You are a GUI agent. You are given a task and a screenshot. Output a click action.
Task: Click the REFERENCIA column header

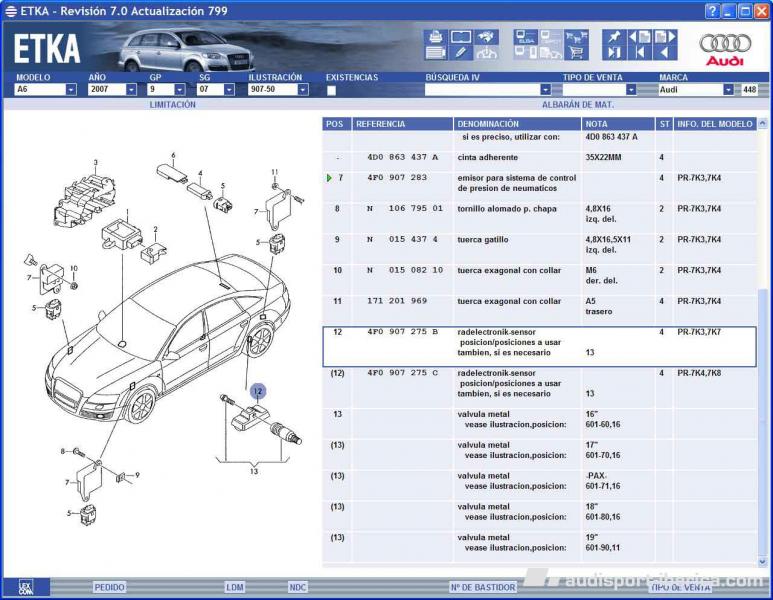(402, 124)
